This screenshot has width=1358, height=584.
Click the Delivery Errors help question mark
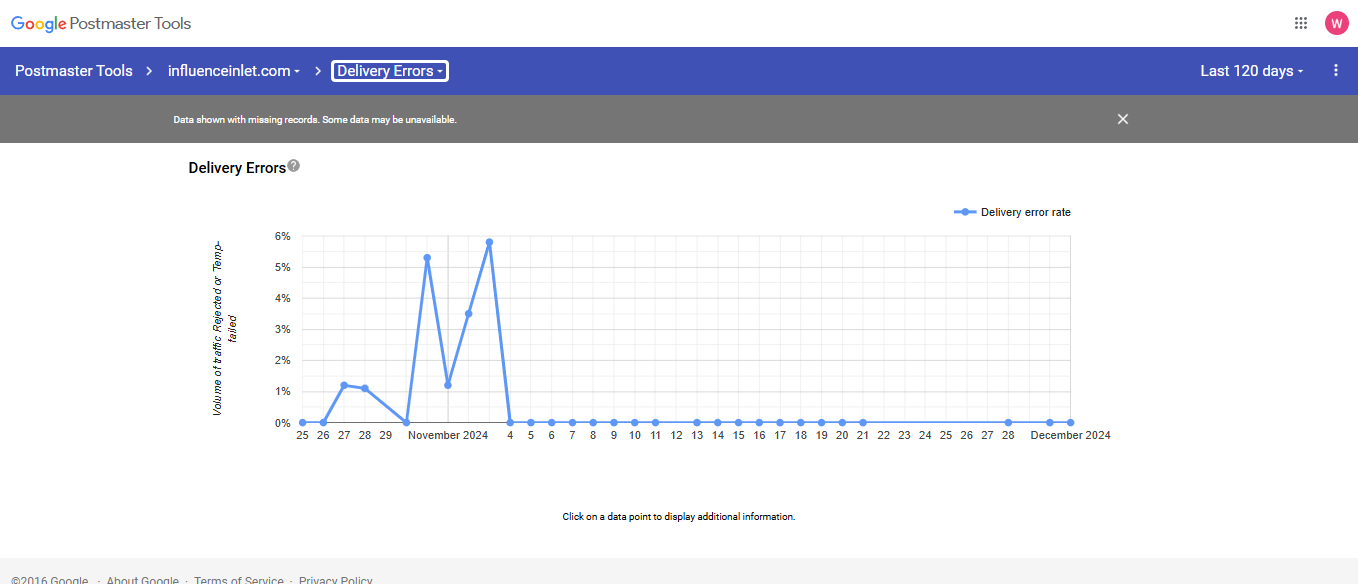pyautogui.click(x=294, y=166)
